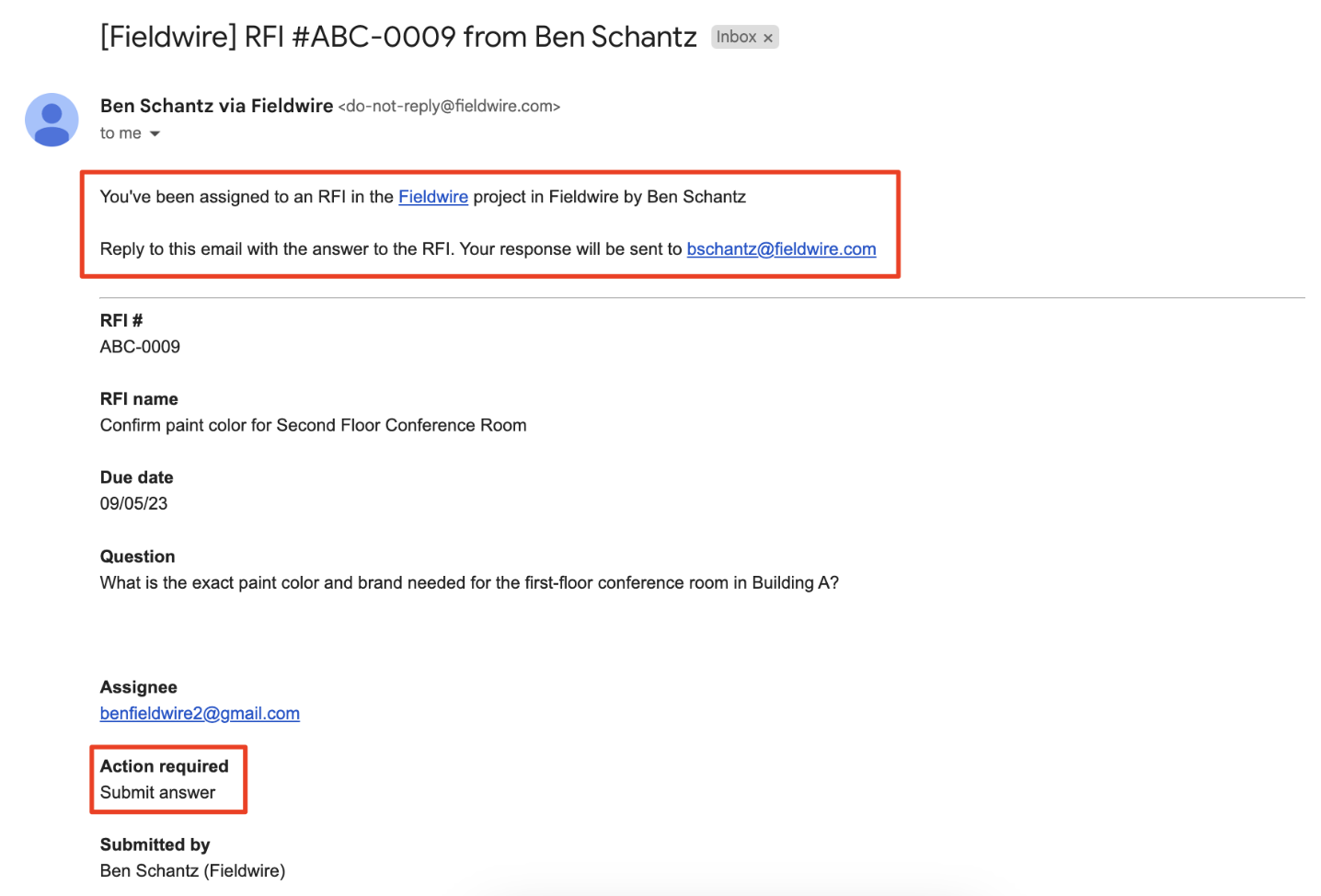Click the "Submit answer" action text
Screen dimensions: 1321x896
157,793
